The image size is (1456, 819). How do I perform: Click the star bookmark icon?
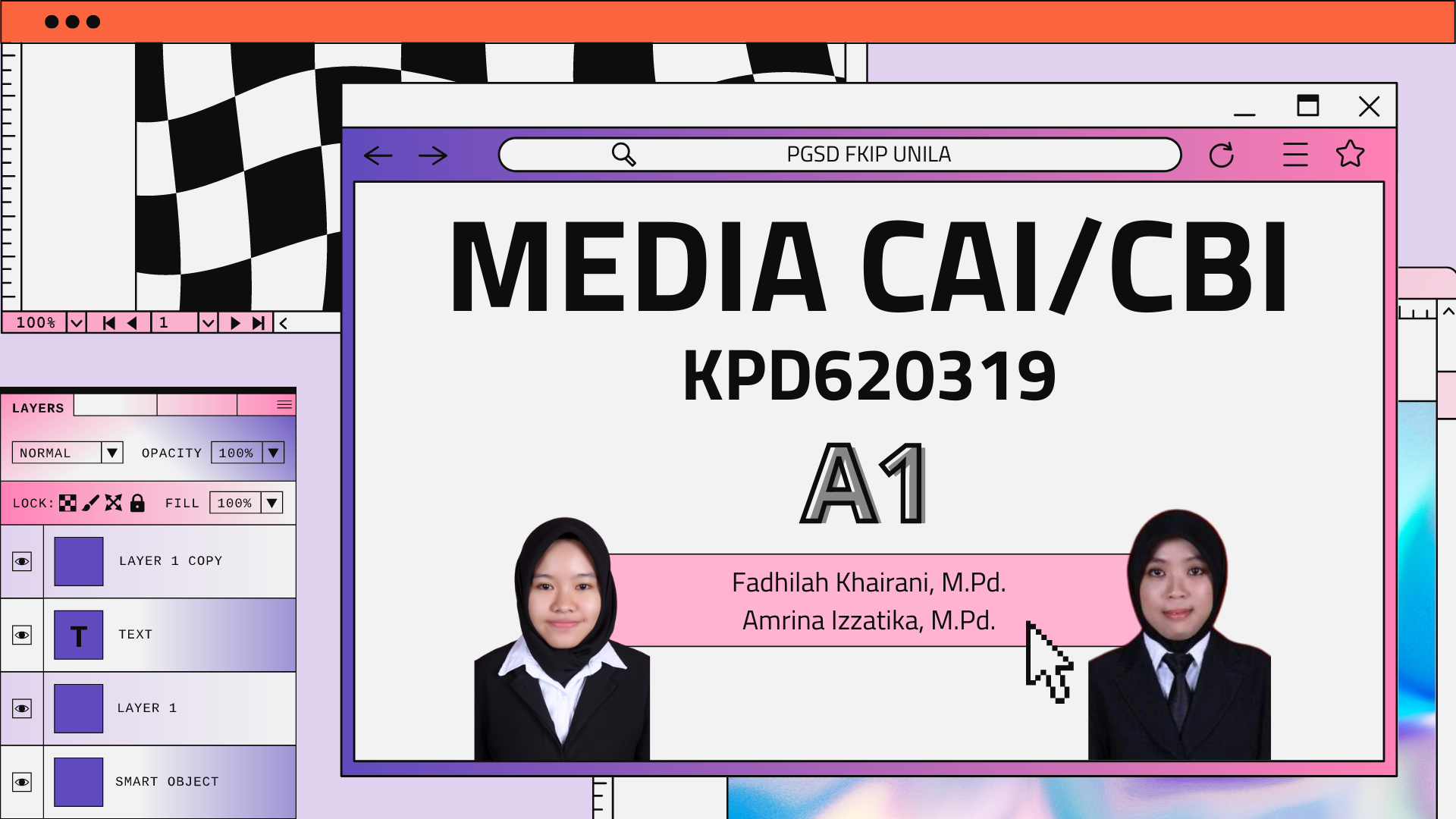[x=1350, y=154]
